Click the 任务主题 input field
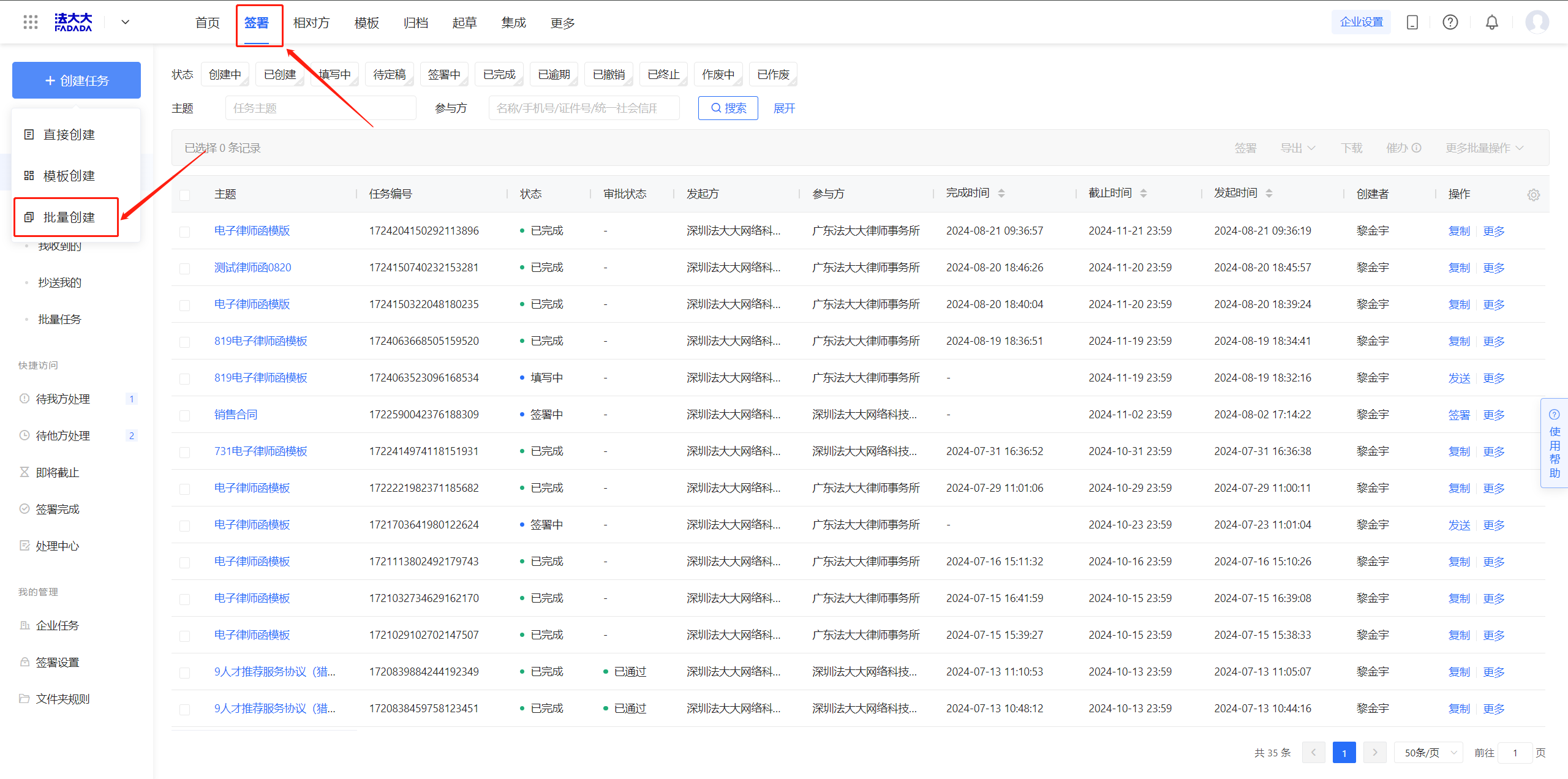This screenshot has width=1568, height=779. tap(321, 108)
